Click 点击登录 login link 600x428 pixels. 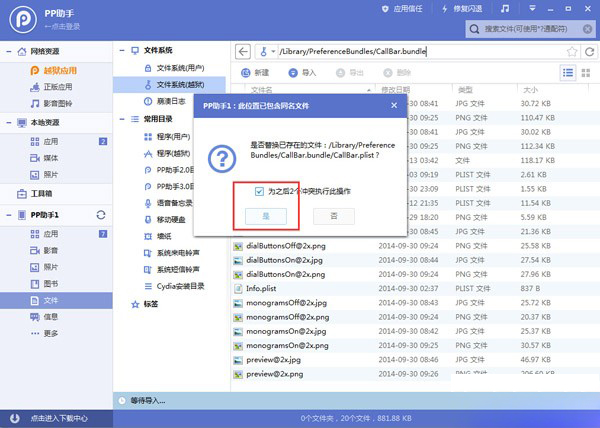tap(62, 27)
